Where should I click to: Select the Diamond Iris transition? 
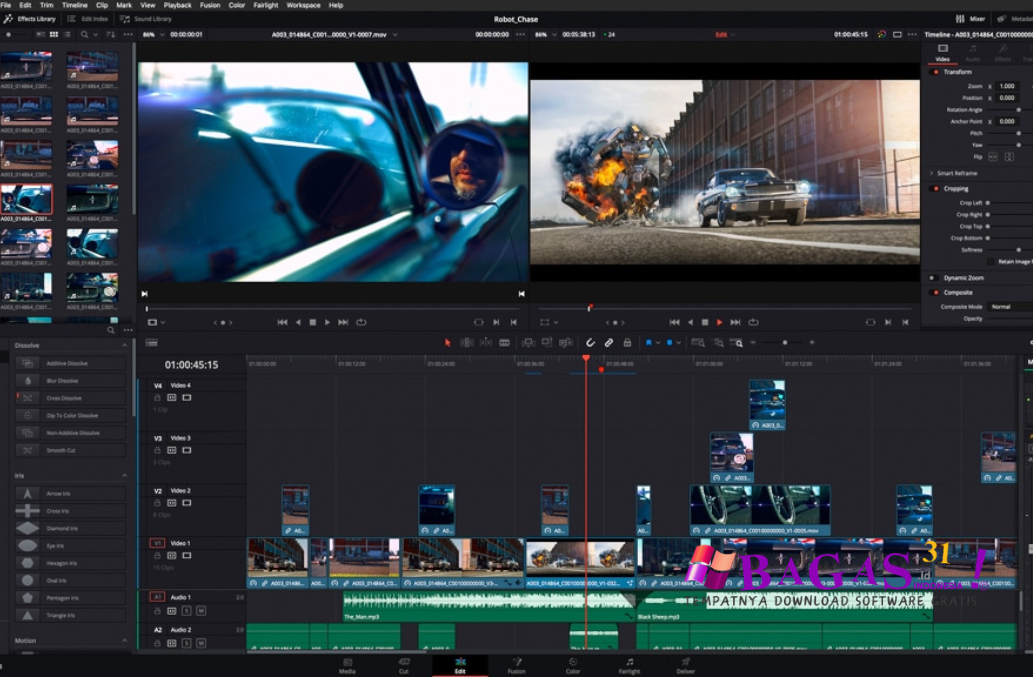pos(70,528)
